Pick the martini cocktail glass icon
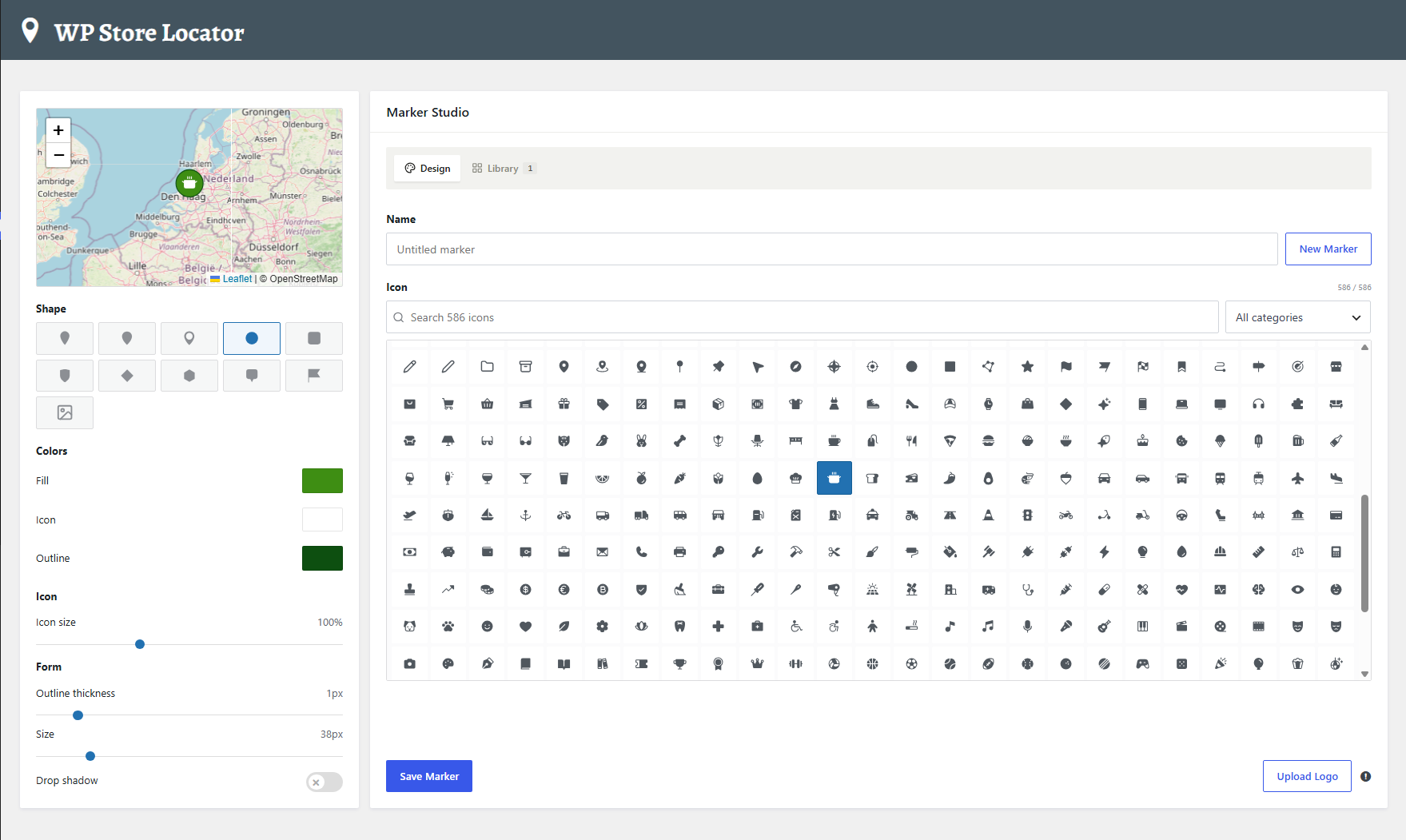 tap(525, 478)
